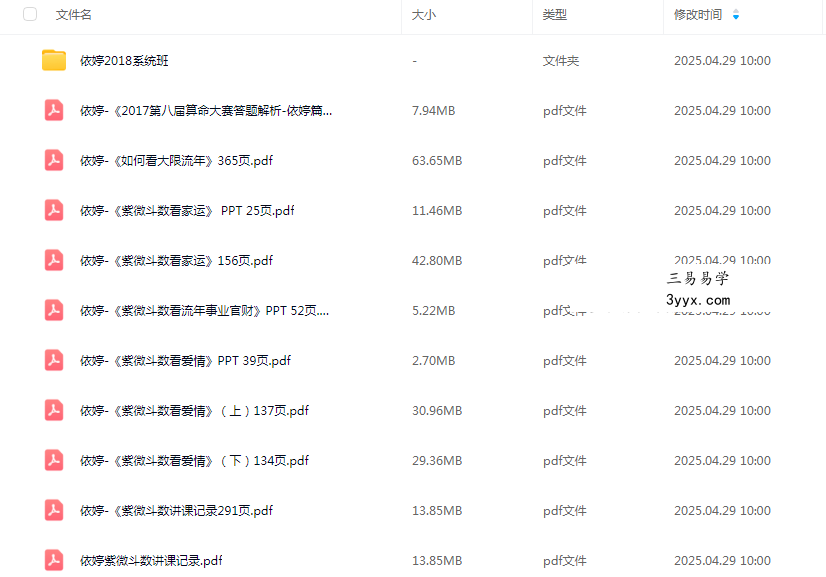Click the 7.94MB size value
Screen dimensions: 826x577
click(434, 111)
